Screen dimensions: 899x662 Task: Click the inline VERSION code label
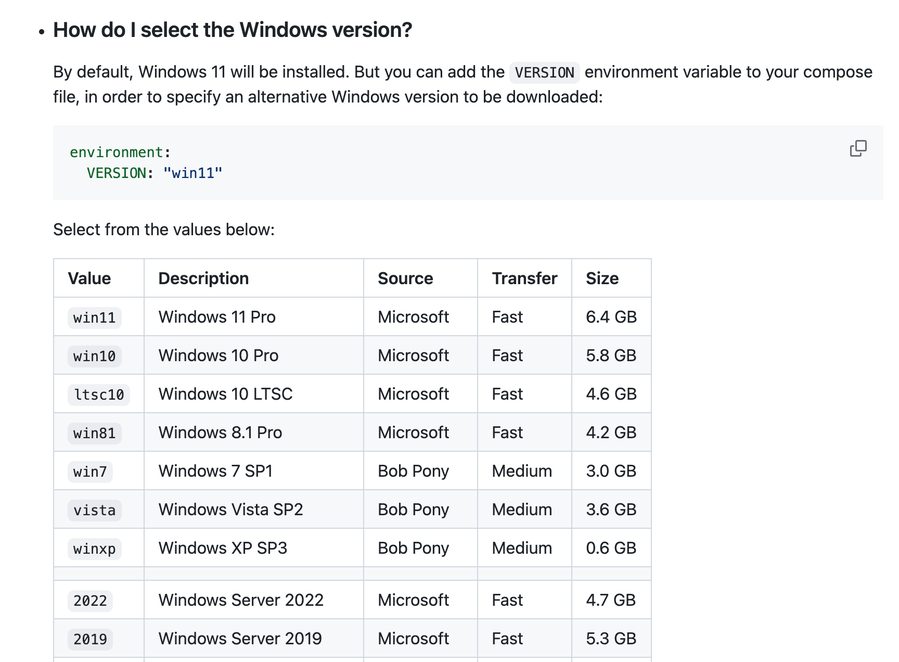(544, 72)
